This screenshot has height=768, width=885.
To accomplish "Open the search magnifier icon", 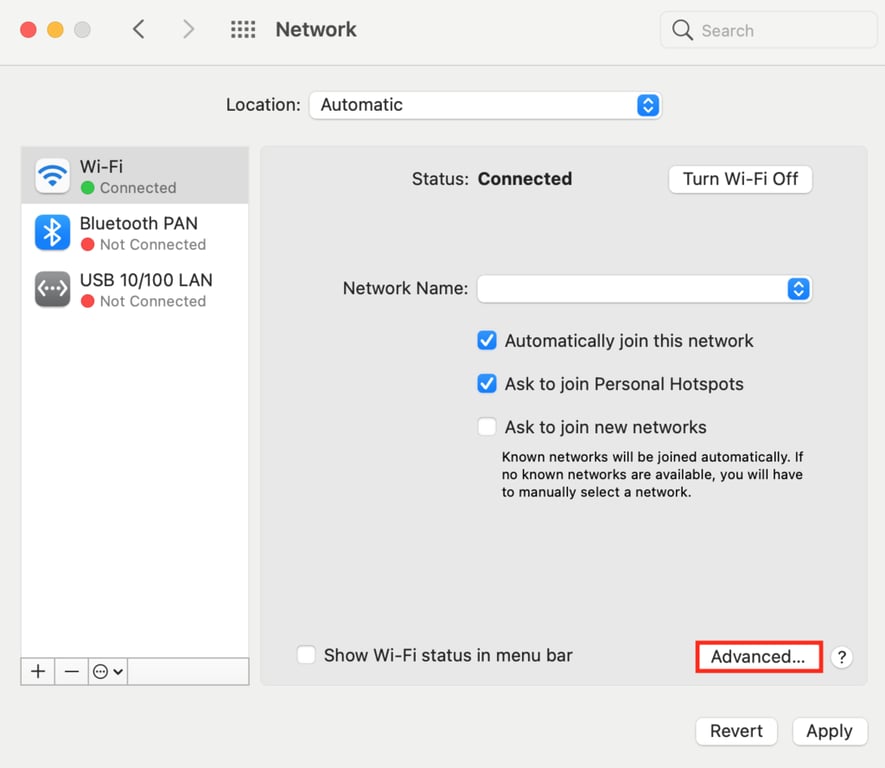I will pos(681,30).
